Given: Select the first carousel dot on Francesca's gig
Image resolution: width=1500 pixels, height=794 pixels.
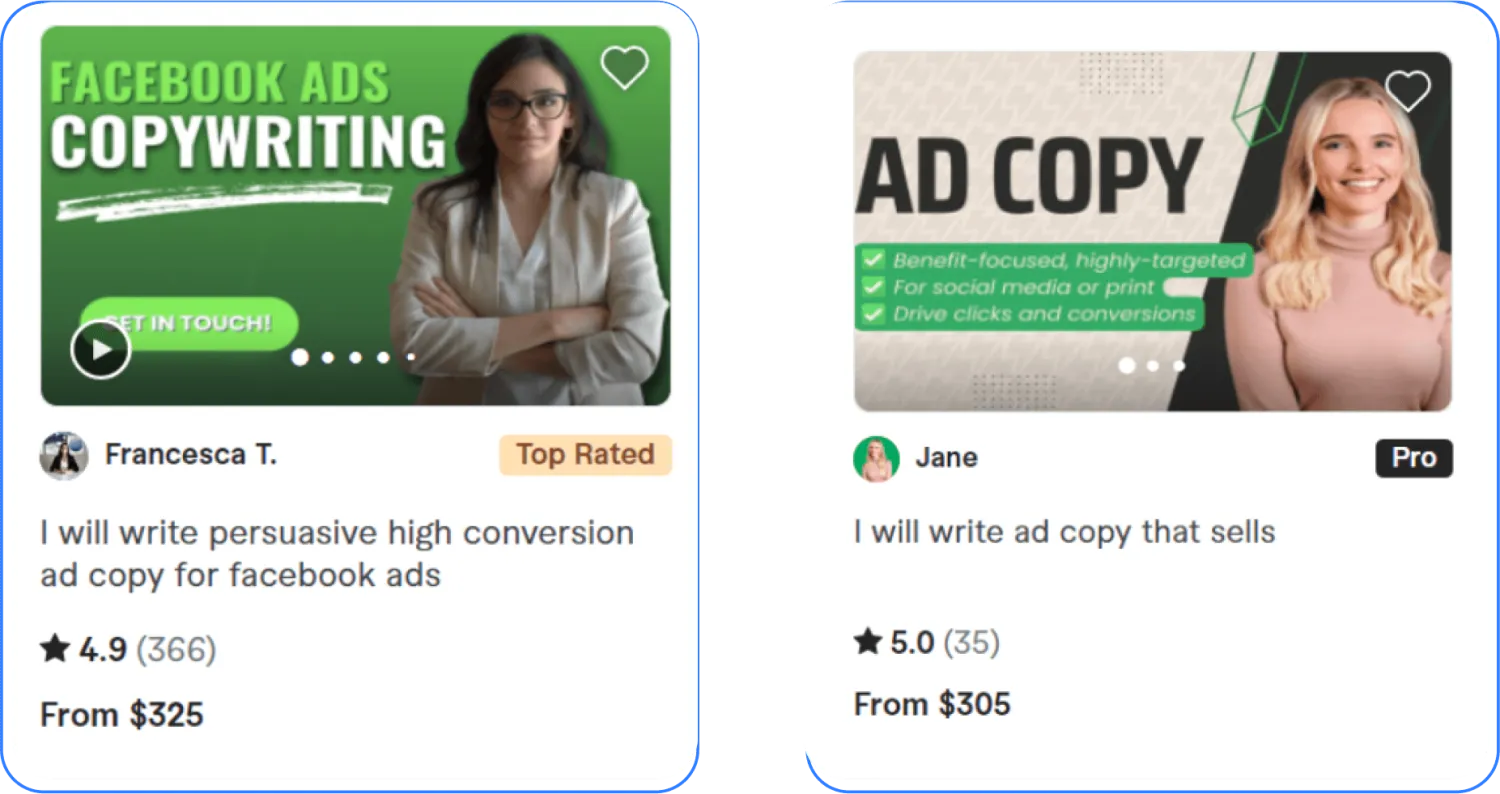Looking at the screenshot, I should pos(299,357).
